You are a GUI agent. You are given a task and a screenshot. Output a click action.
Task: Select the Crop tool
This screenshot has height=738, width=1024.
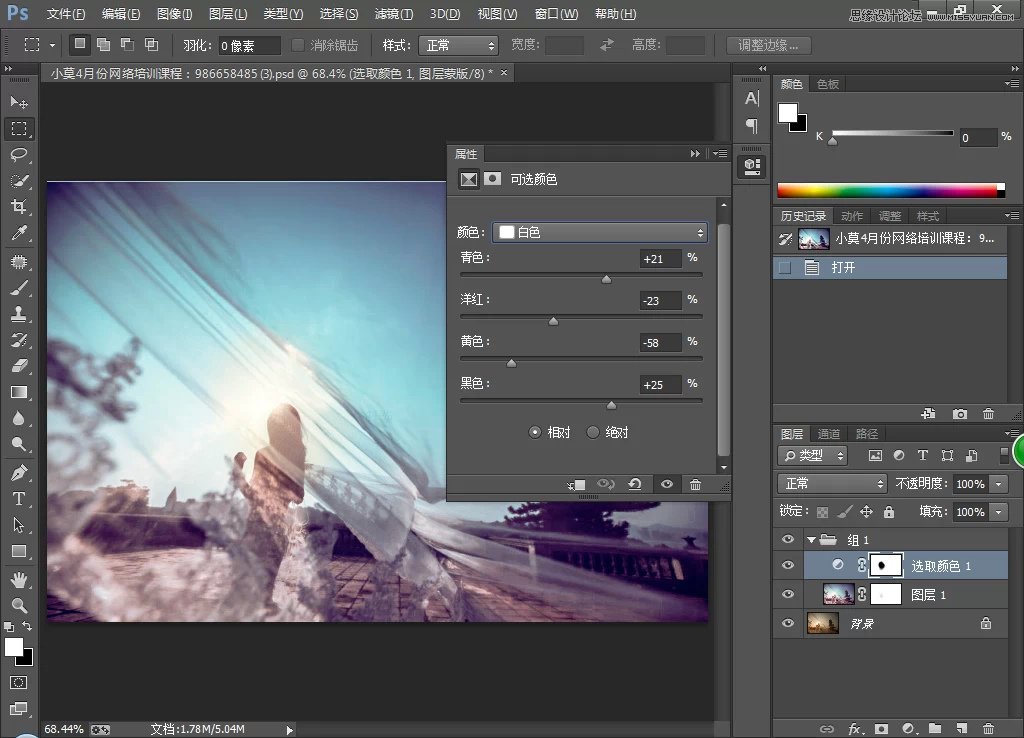(x=19, y=207)
